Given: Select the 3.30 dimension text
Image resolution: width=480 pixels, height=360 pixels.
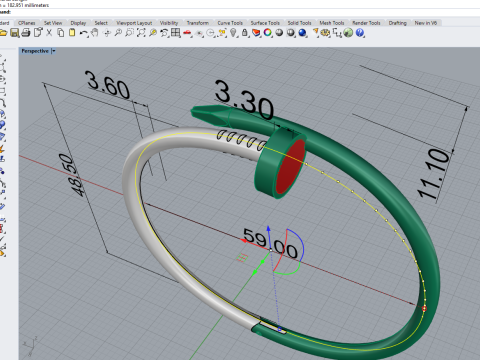Looking at the screenshot, I should click(x=244, y=100).
